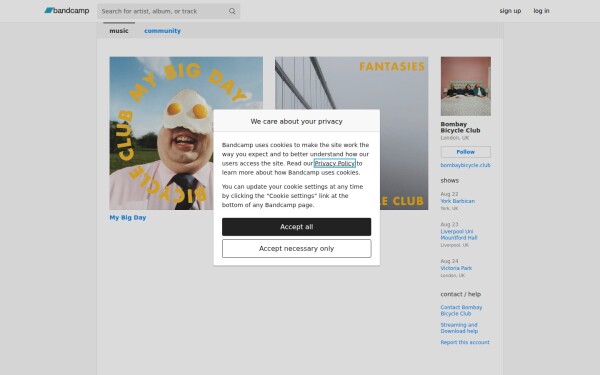
Task: Open the Victoria Park show link
Action: (456, 268)
